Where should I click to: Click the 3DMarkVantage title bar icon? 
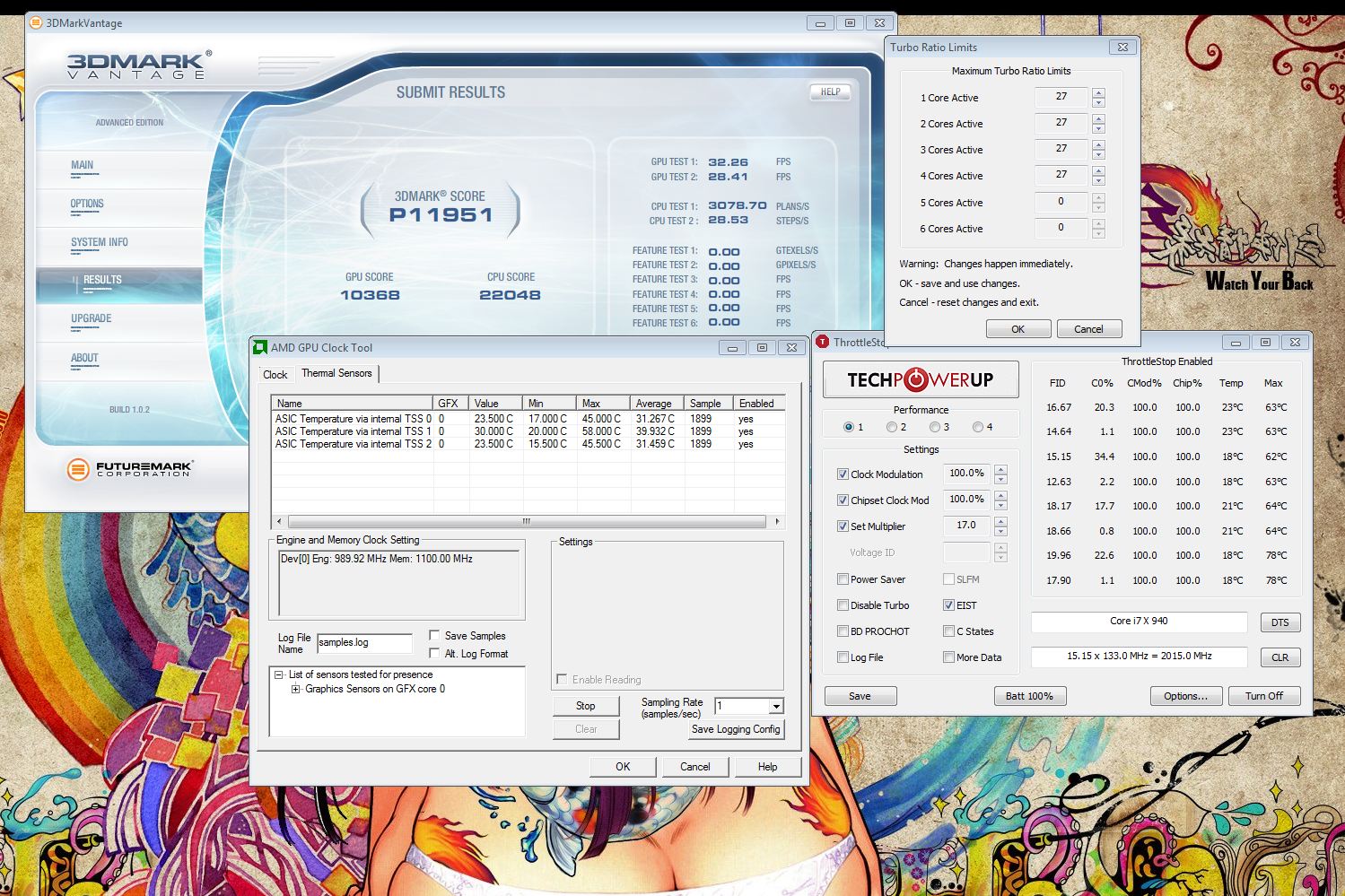(36, 22)
